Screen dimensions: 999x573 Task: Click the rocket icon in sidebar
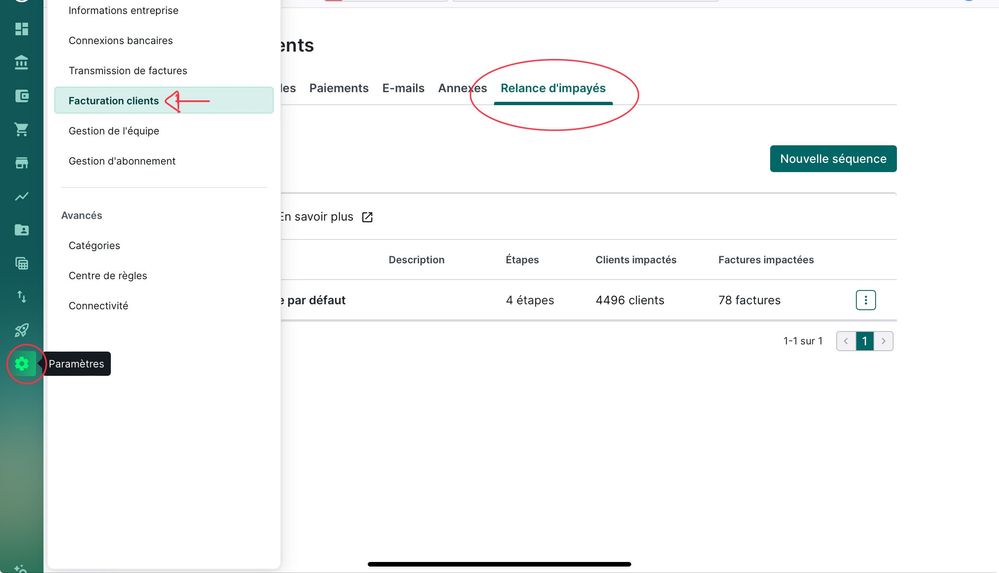[x=21, y=330]
